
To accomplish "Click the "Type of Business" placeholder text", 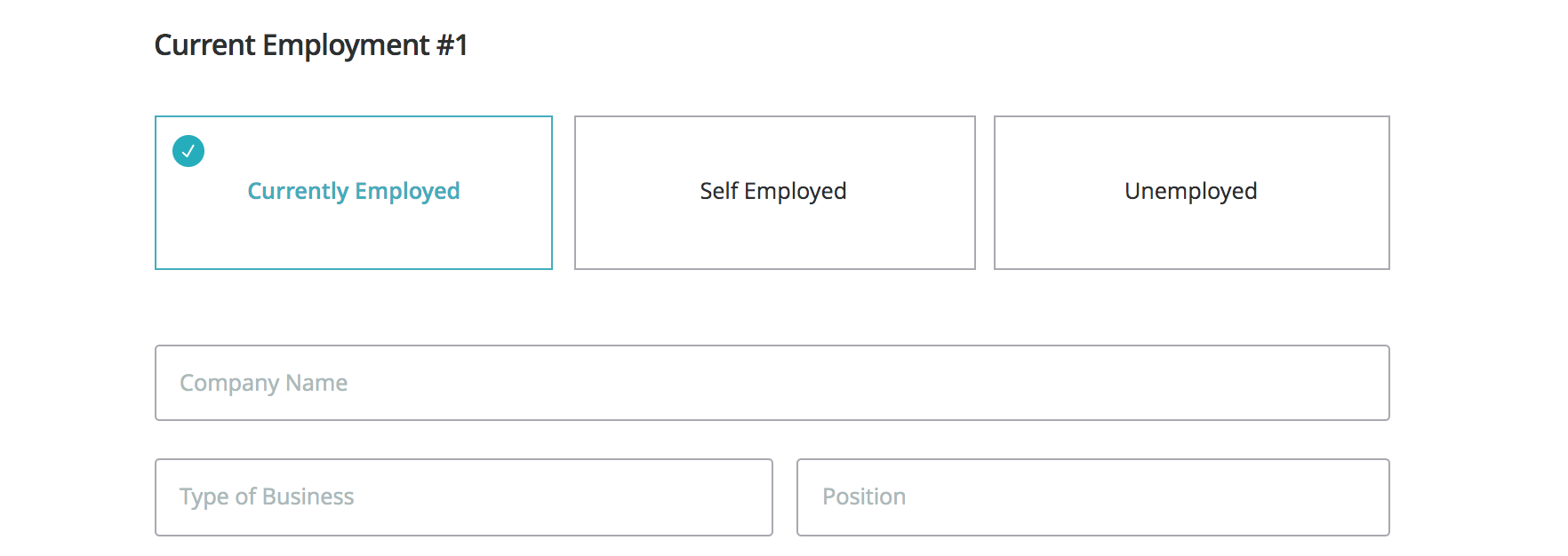I will tap(267, 496).
